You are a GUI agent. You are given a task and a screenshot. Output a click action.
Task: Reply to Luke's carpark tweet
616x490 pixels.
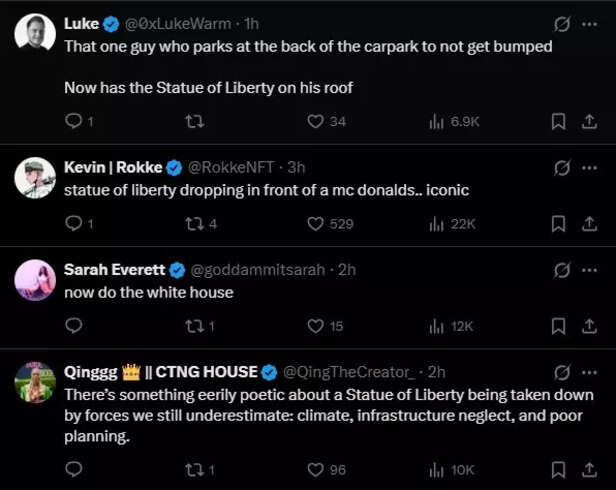point(73,121)
